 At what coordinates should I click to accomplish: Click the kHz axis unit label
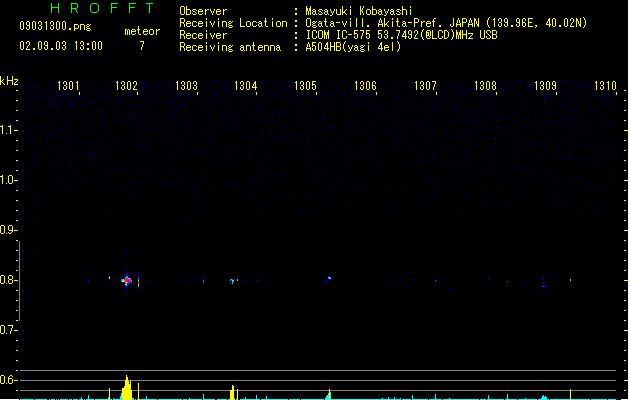(9, 81)
